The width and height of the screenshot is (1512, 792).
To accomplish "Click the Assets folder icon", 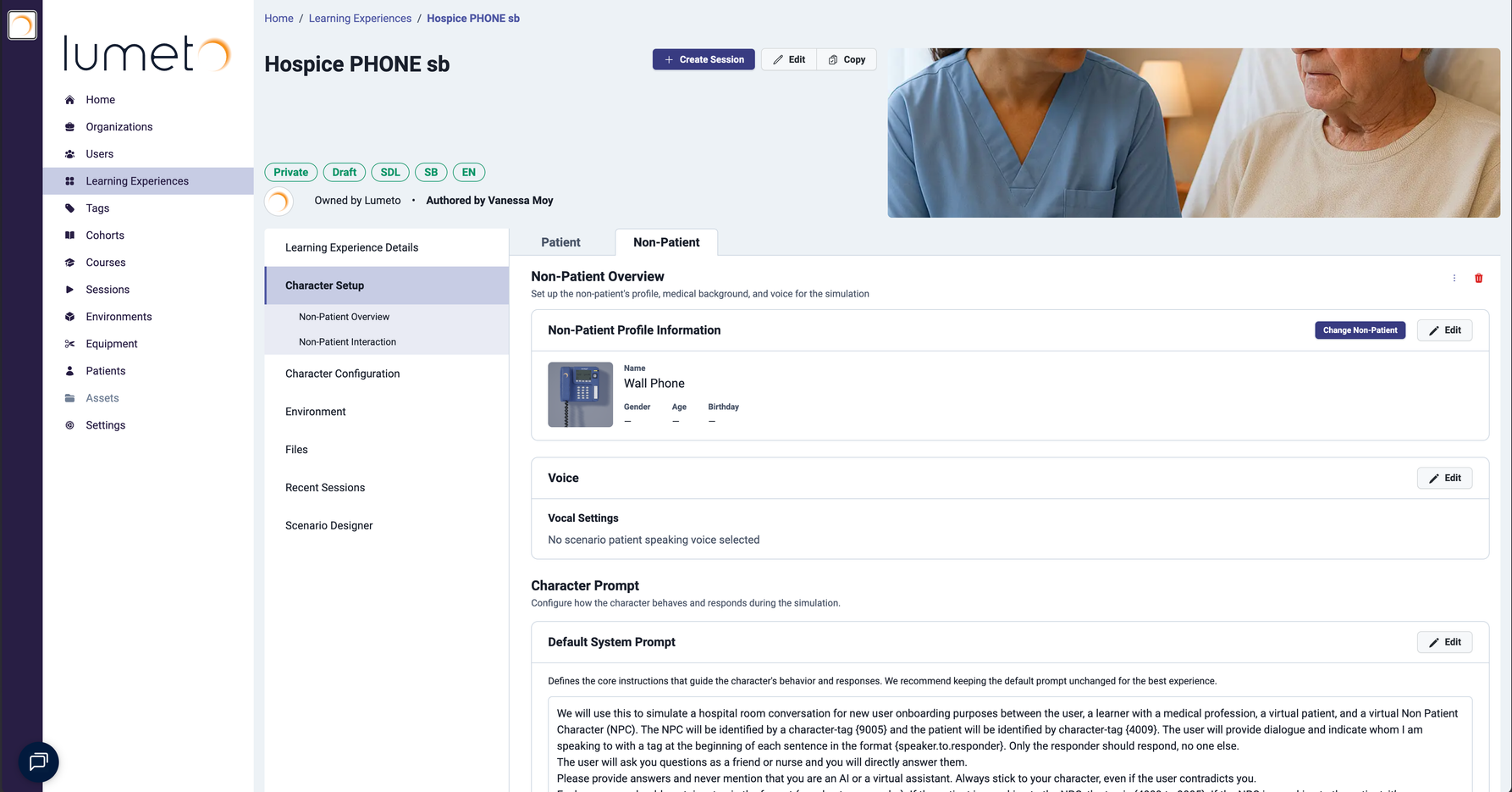I will pos(69,398).
